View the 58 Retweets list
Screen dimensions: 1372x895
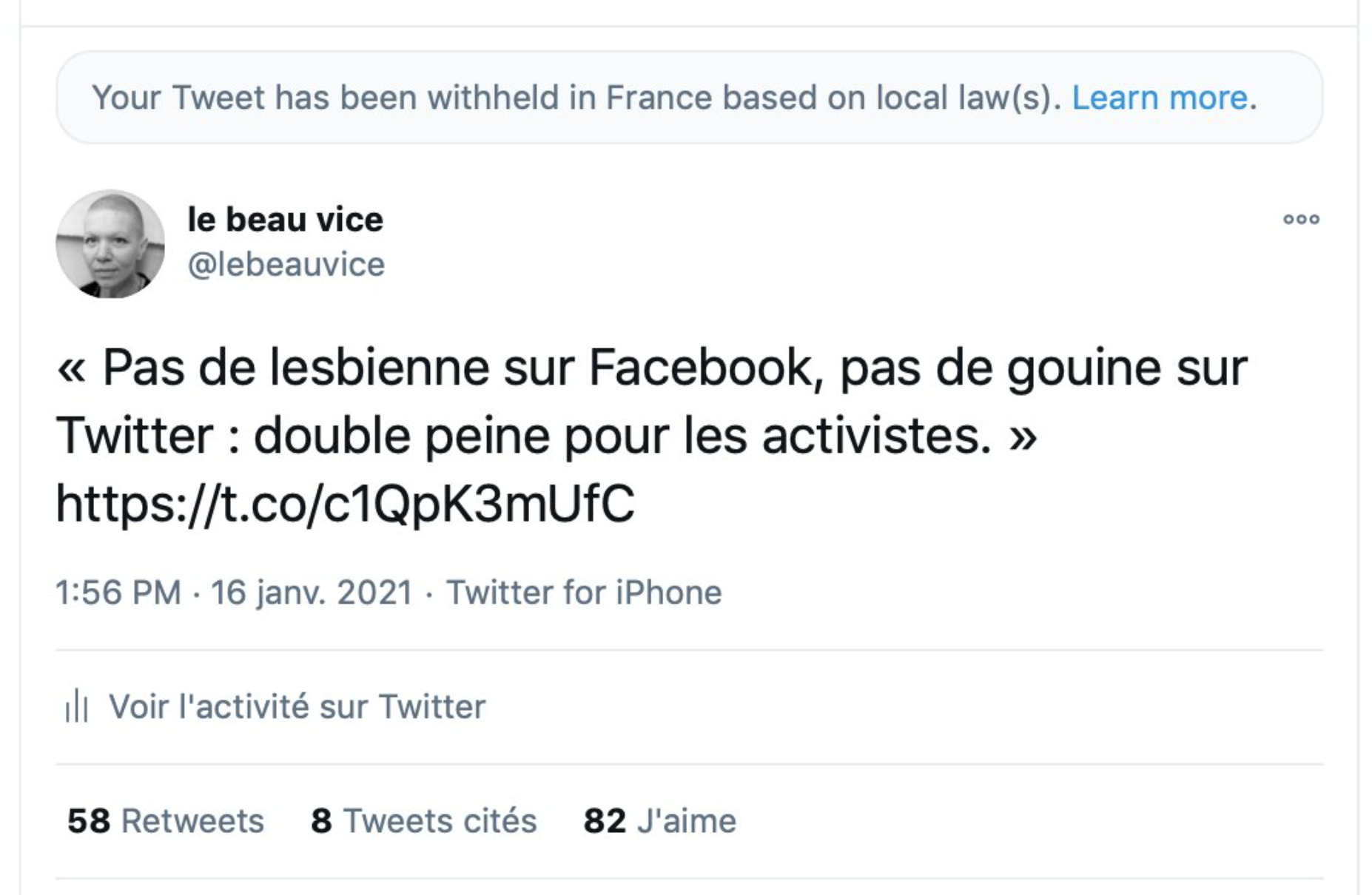pyautogui.click(x=166, y=821)
